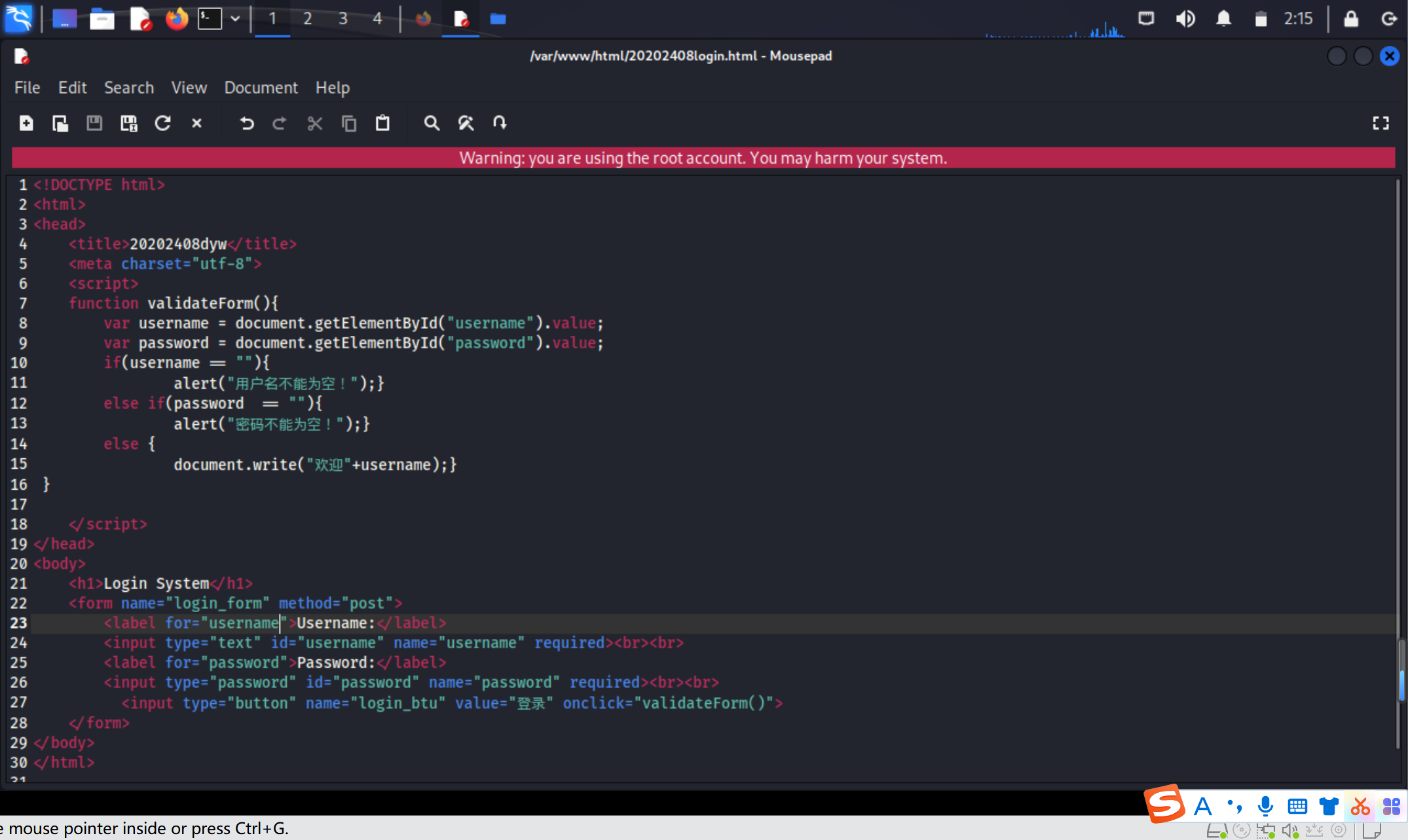Screen dimensions: 1408x840
Task: Click the log out session icon
Action: coord(1389,18)
